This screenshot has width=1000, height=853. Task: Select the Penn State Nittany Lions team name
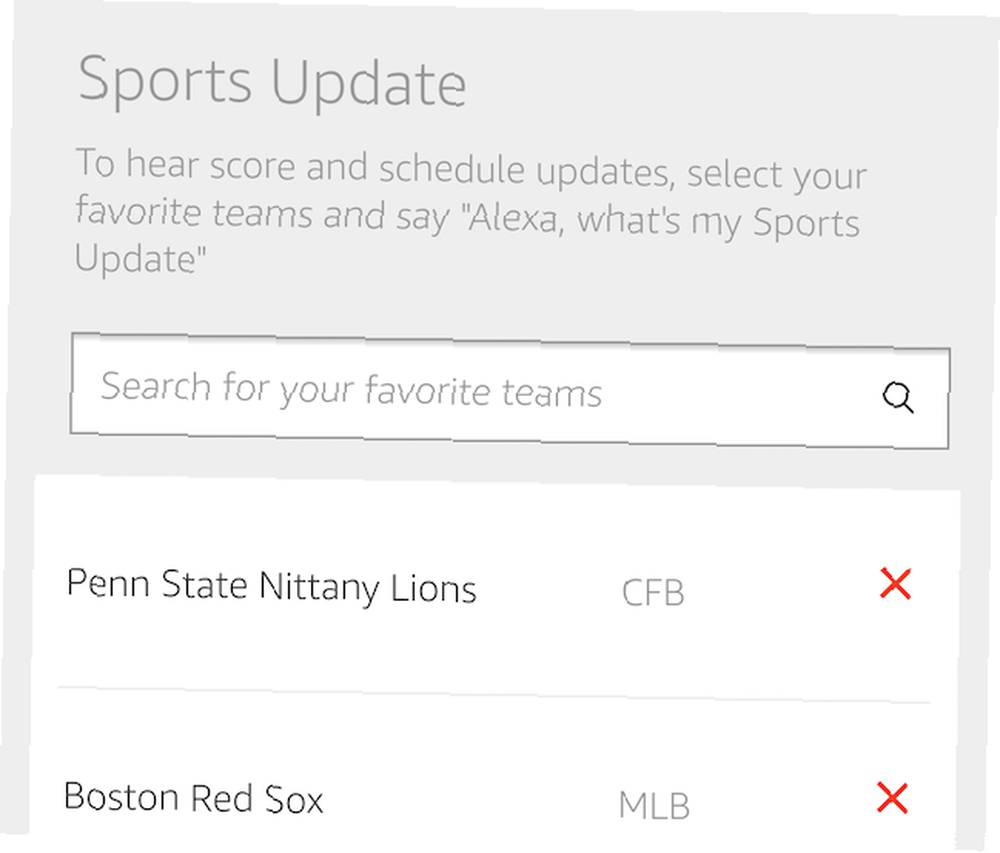click(x=272, y=587)
